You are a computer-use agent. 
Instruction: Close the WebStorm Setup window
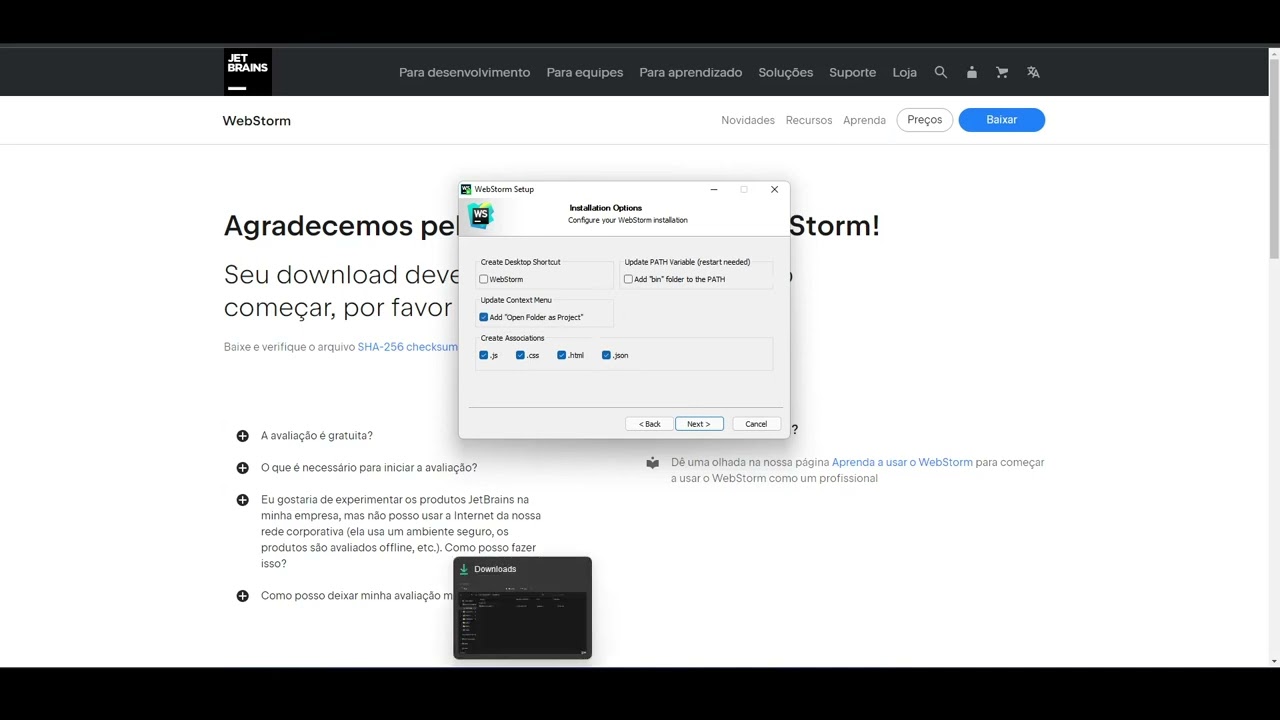point(774,189)
